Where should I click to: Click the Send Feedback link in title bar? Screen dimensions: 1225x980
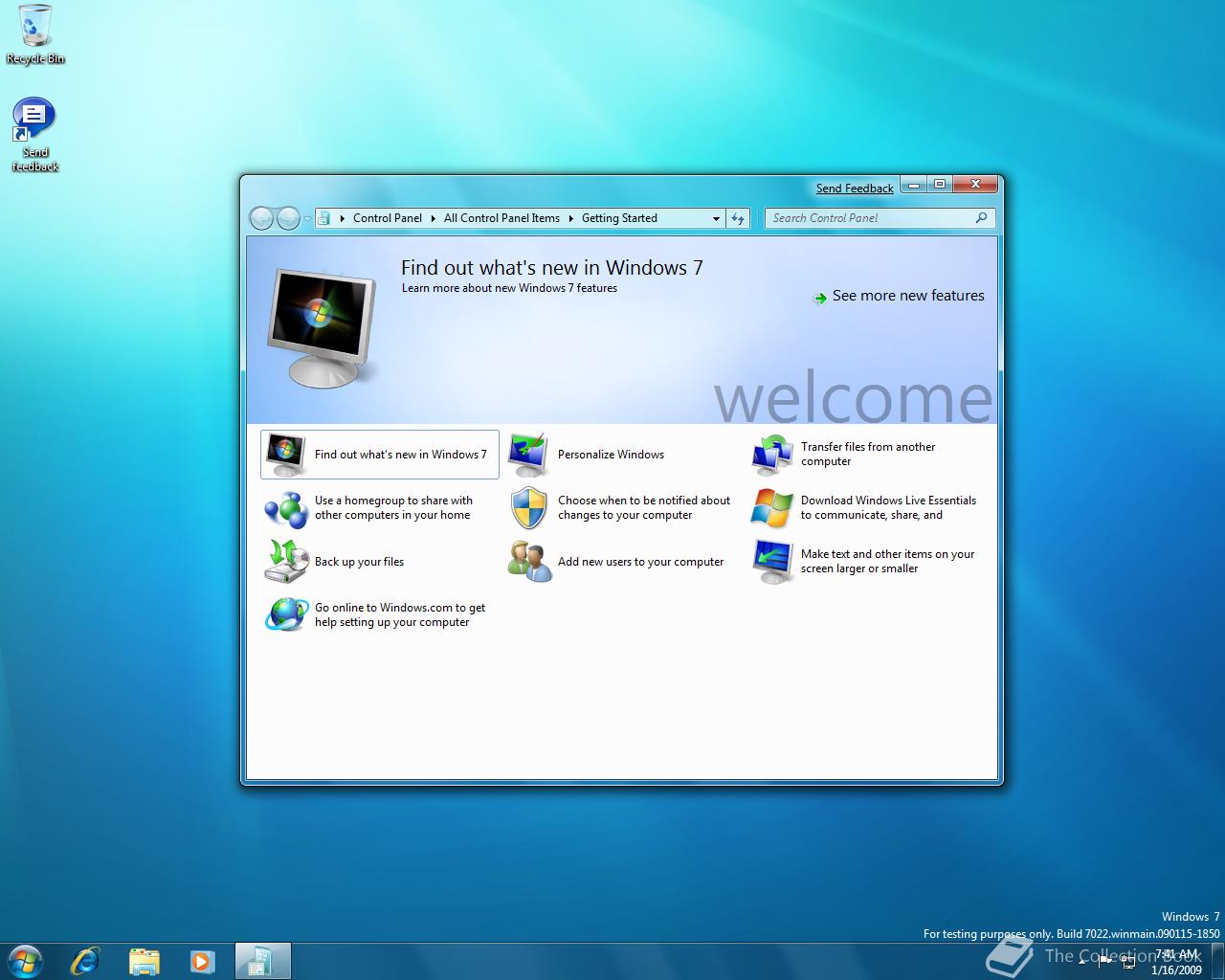click(855, 189)
